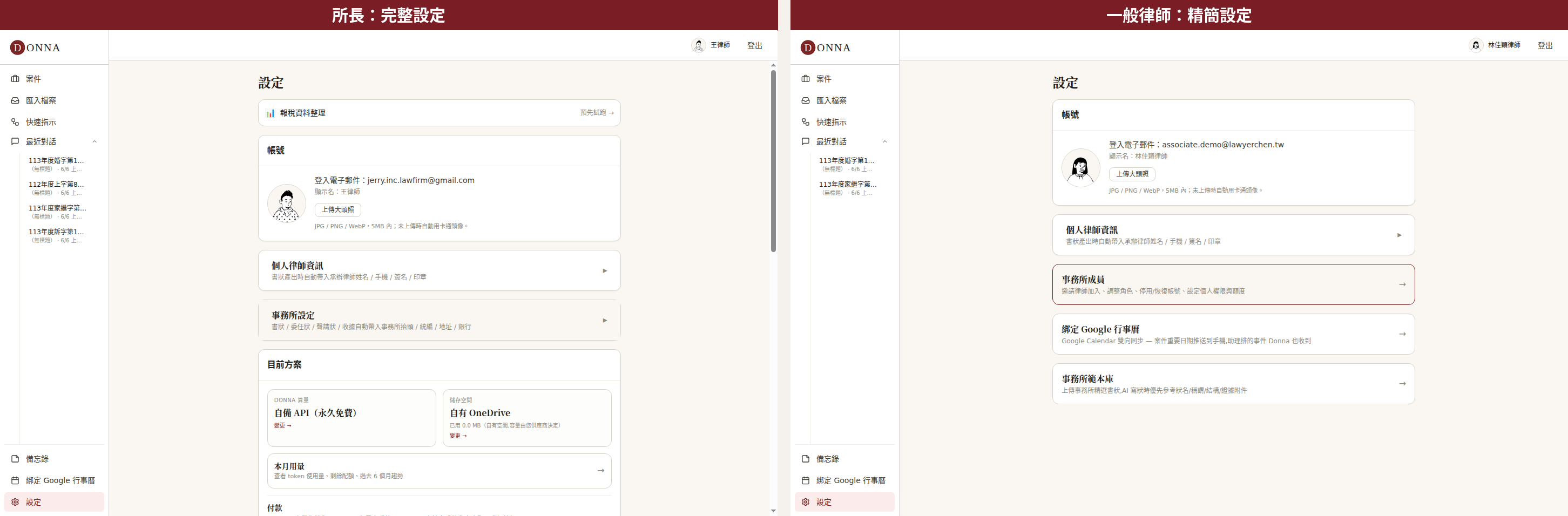
Task: Open conversation 113年度家繼字第... in the 林佳穎律師 sidebar
Action: click(848, 188)
